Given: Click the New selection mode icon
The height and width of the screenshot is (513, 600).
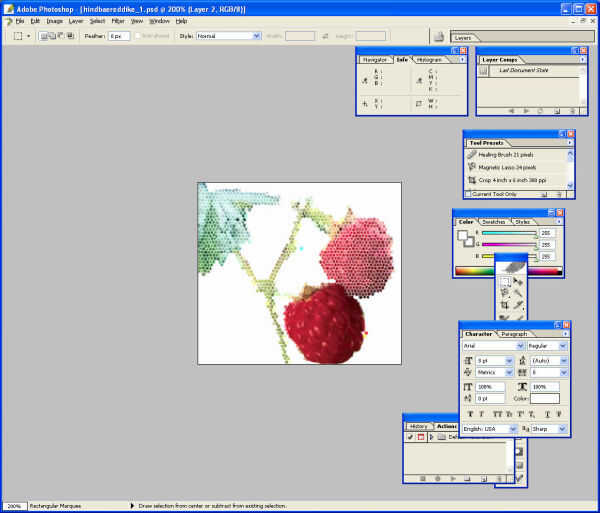Looking at the screenshot, I should coord(44,36).
